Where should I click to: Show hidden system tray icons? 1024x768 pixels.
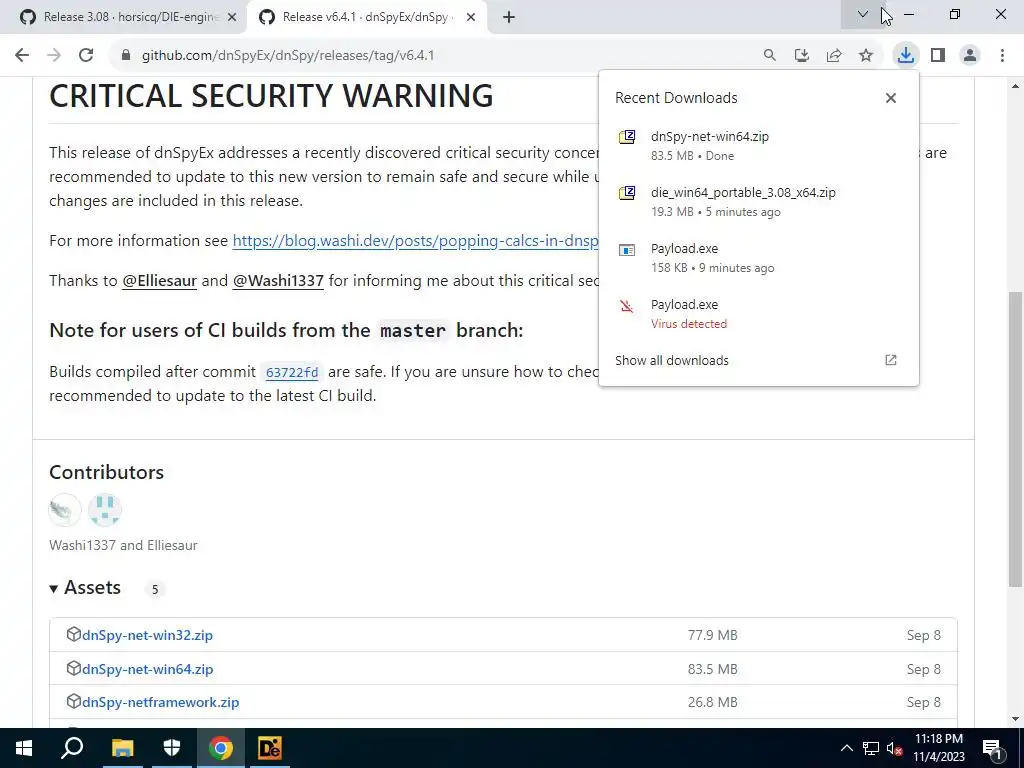[846, 748]
